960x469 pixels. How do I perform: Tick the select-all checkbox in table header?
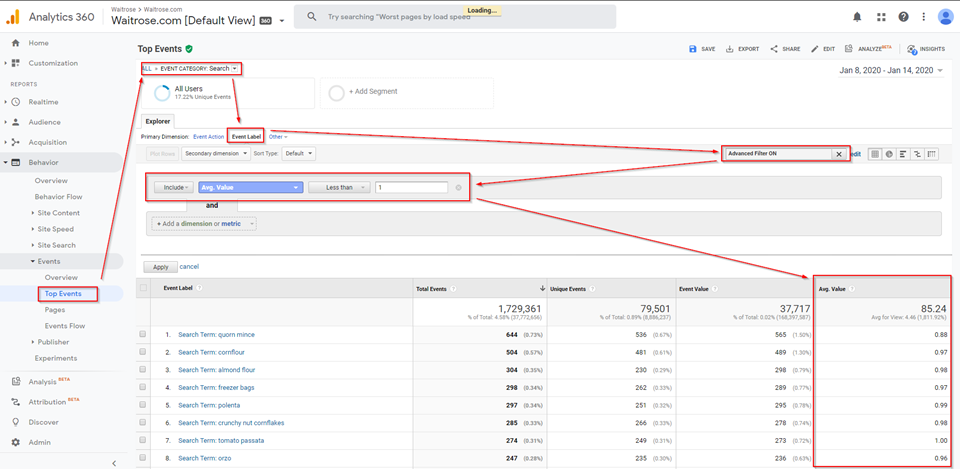pos(143,288)
